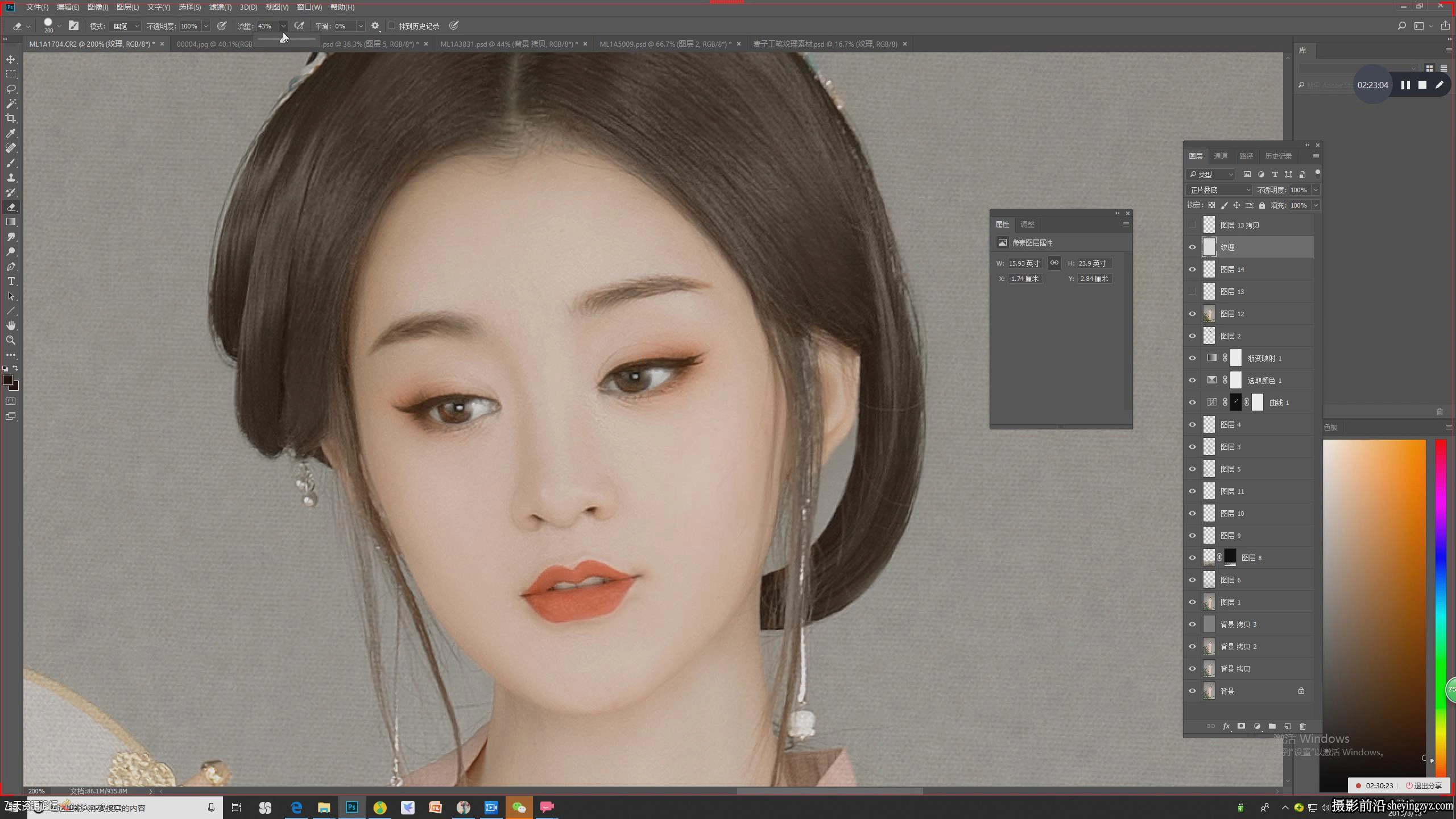The height and width of the screenshot is (819, 1456).
Task: Choose the Hand tool
Action: pyautogui.click(x=11, y=325)
